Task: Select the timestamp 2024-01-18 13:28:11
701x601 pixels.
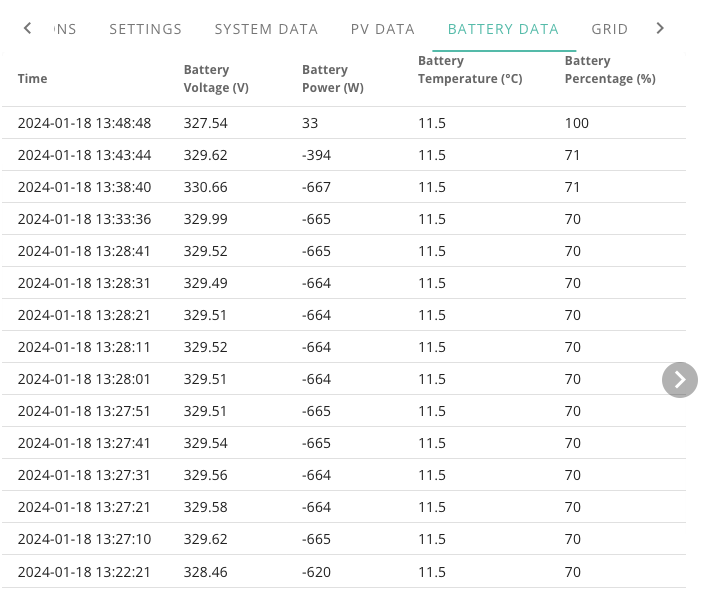Action: pos(84,347)
